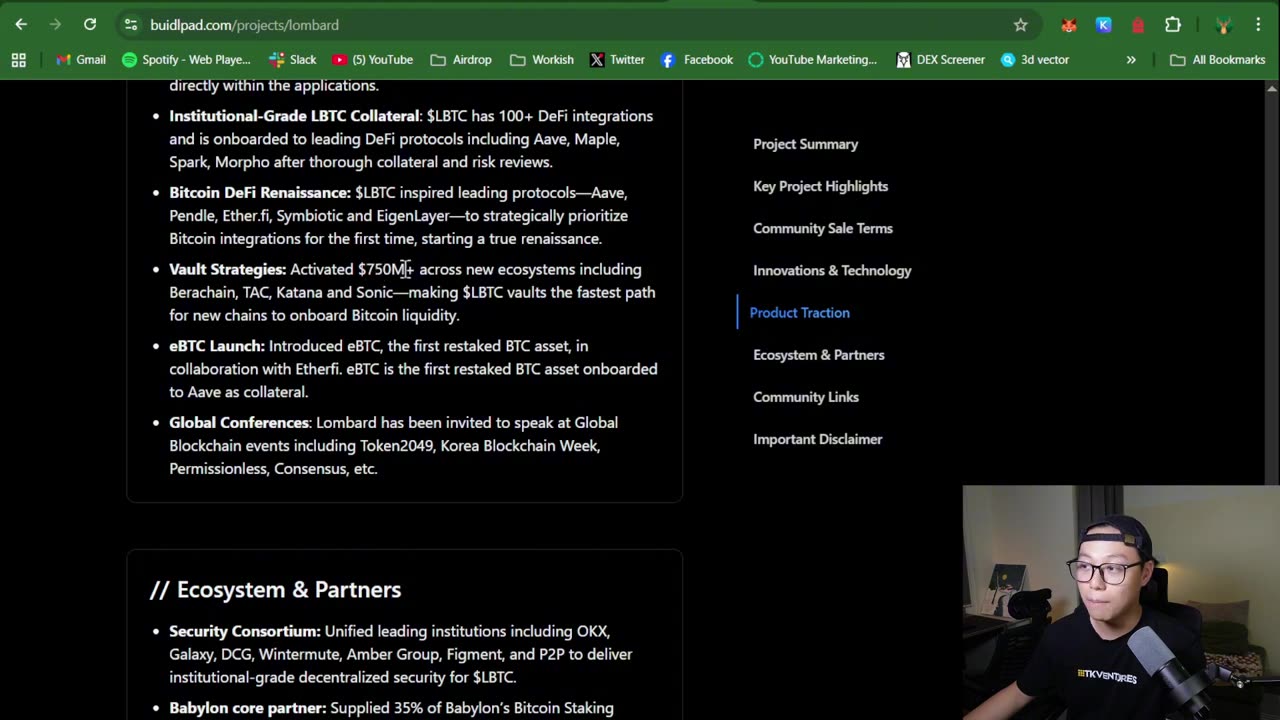Open the red extension icon
This screenshot has width=1280, height=720.
point(1138,25)
